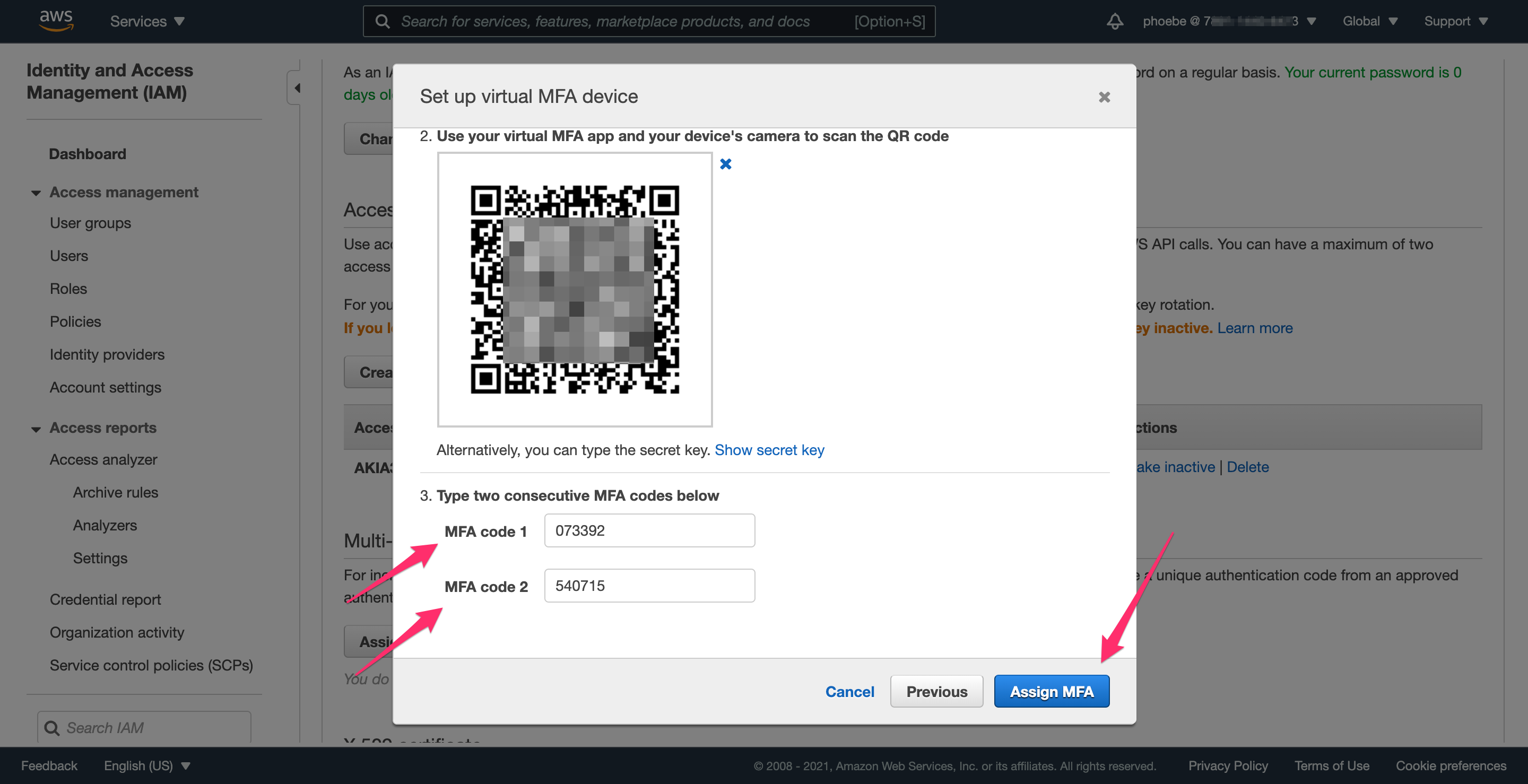Click the Previous button
The height and width of the screenshot is (784, 1528).
pos(936,692)
